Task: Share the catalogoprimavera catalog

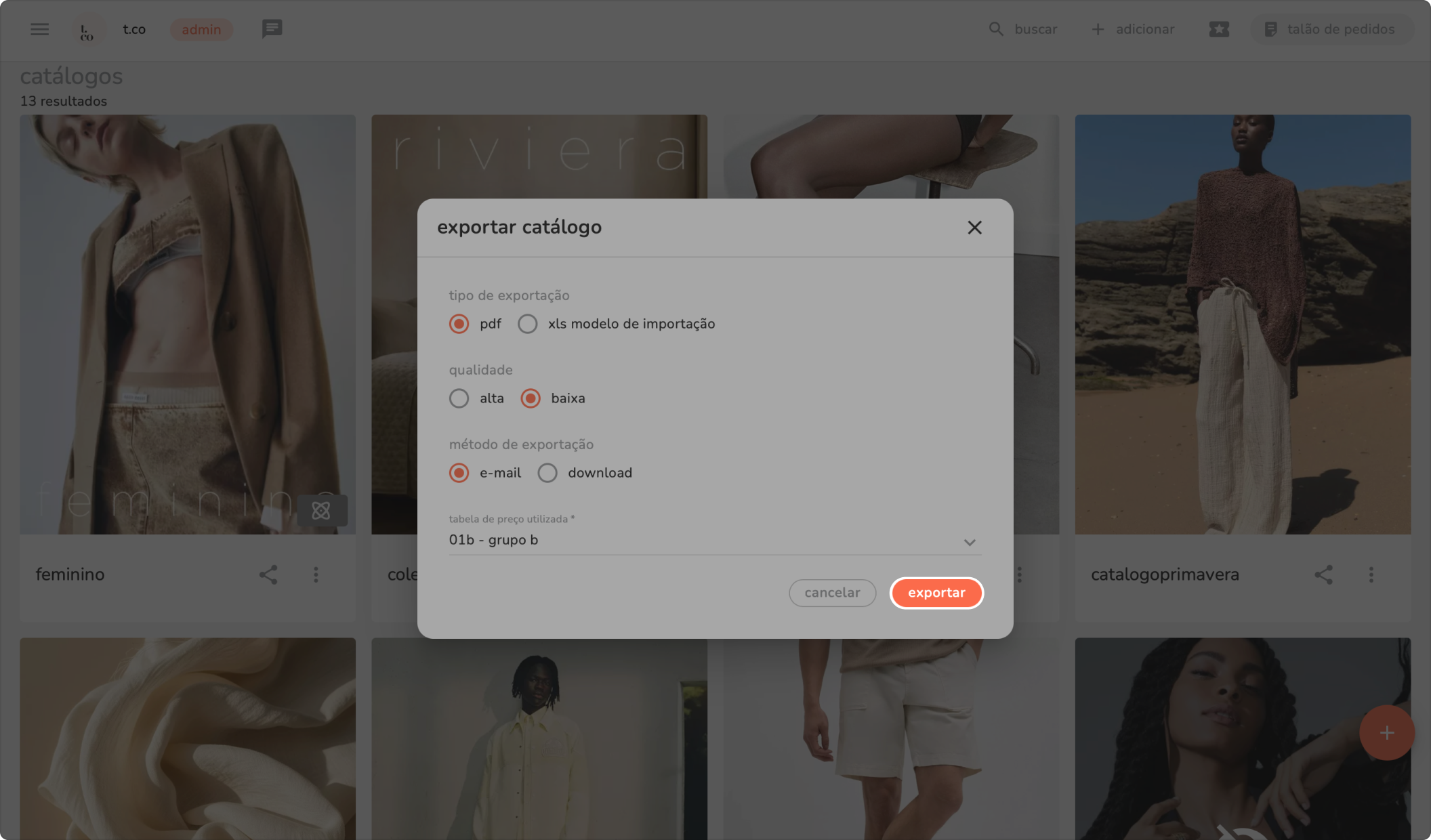Action: pos(1324,575)
